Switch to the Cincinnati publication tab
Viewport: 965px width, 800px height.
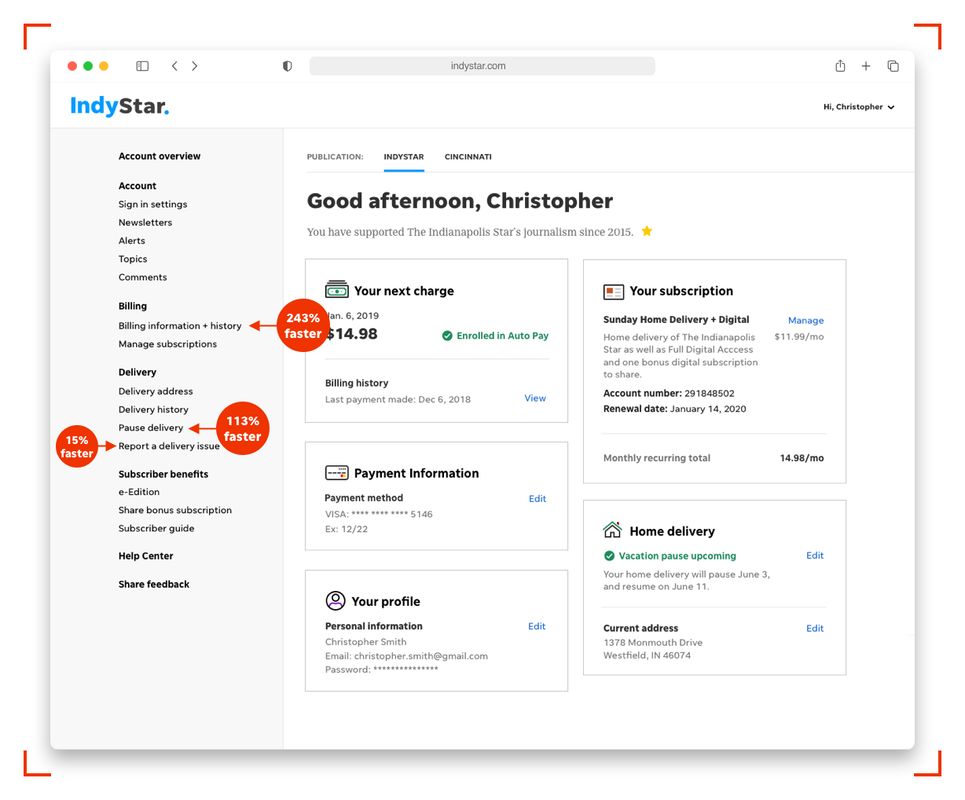click(x=468, y=157)
